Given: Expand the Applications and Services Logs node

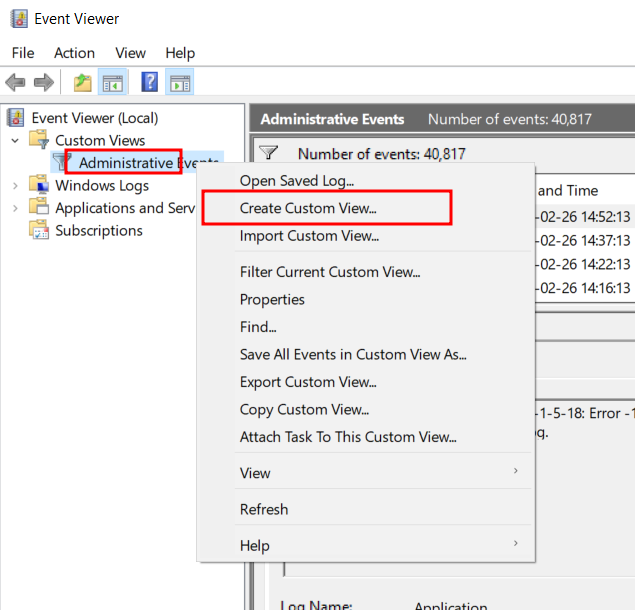Looking at the screenshot, I should (15, 208).
